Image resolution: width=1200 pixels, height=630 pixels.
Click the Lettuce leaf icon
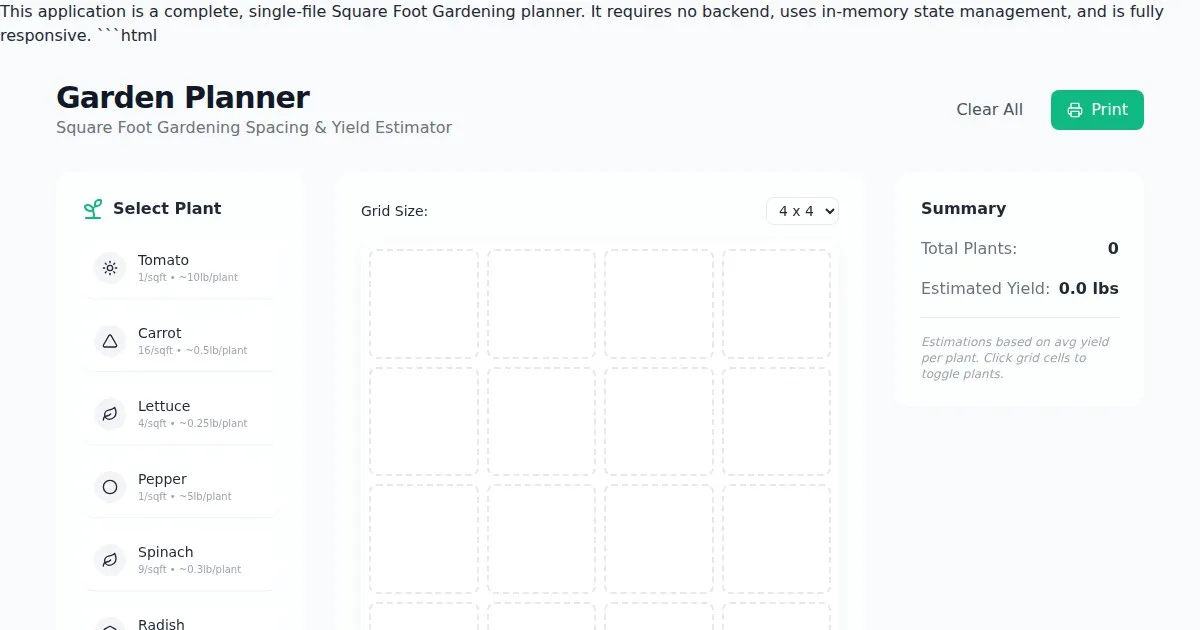pos(110,414)
